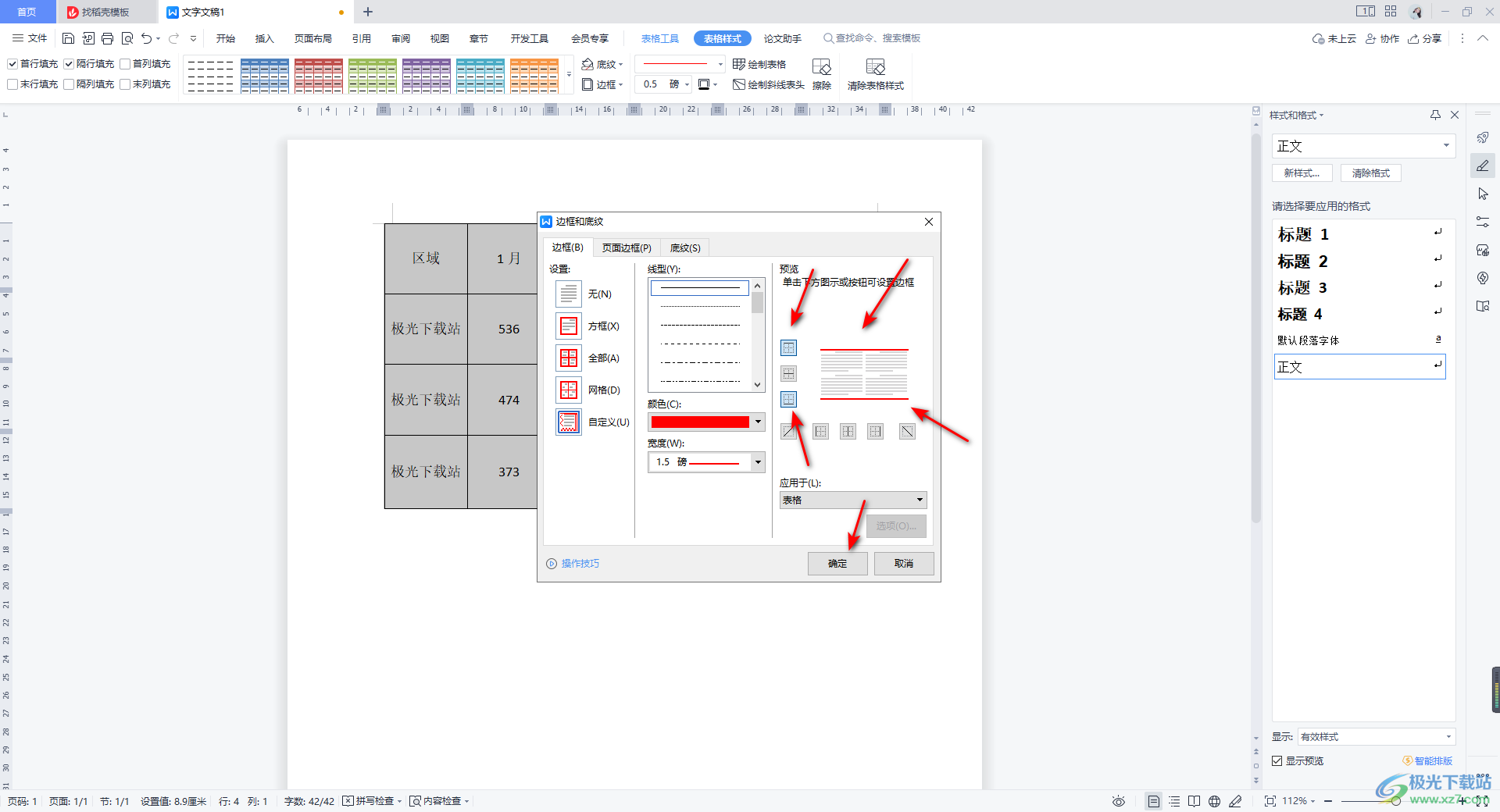Screen dimensions: 1500x812
Task: Open the Insert (插入) ribbon tab
Action: [265, 38]
